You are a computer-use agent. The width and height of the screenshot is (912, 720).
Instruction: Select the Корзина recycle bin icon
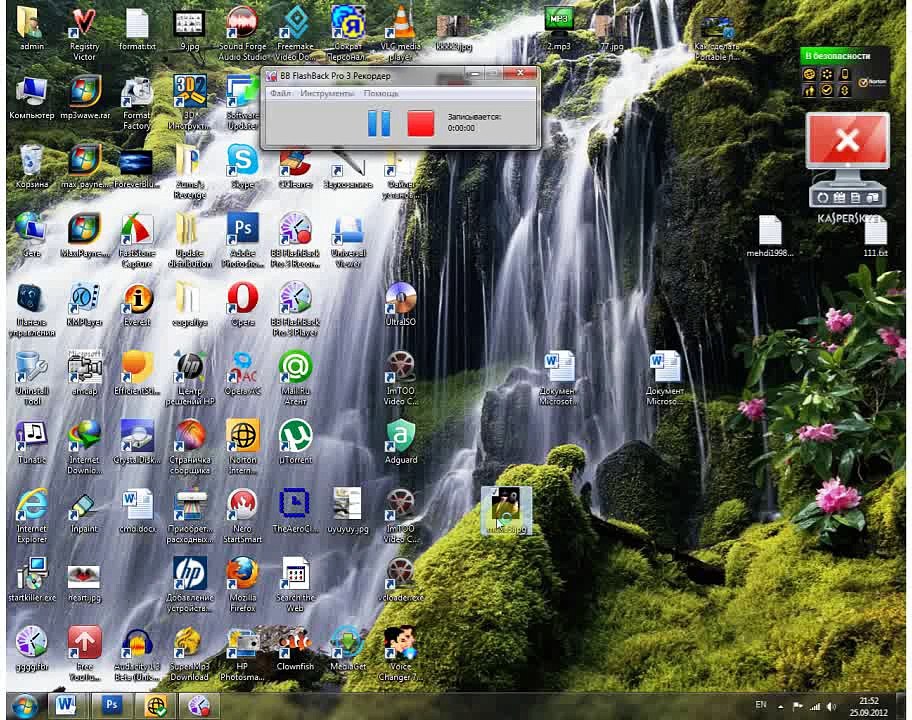pyautogui.click(x=31, y=167)
